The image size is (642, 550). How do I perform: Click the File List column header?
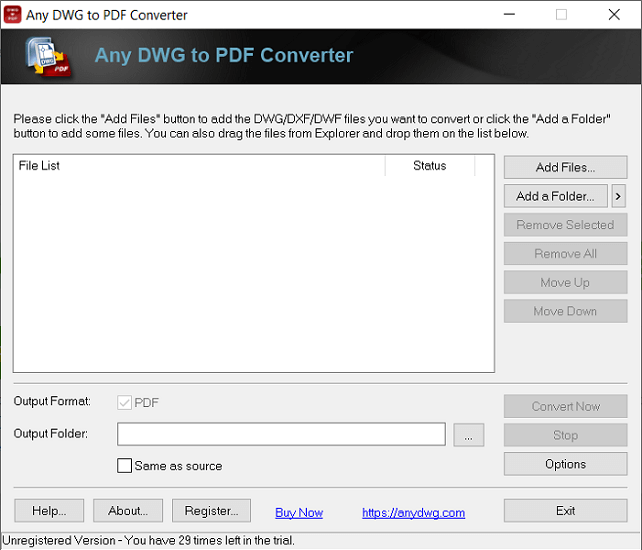click(x=199, y=165)
